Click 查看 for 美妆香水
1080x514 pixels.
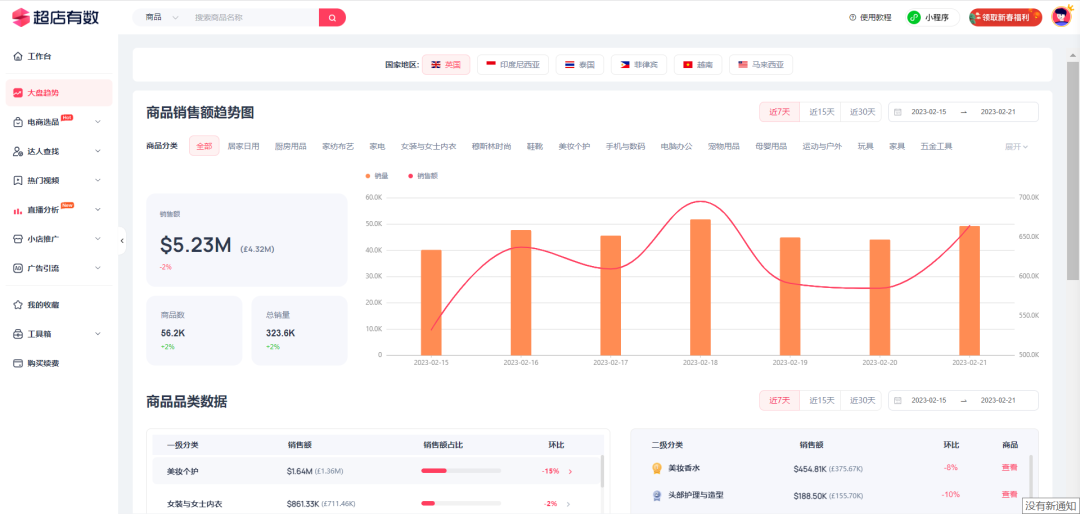1009,468
